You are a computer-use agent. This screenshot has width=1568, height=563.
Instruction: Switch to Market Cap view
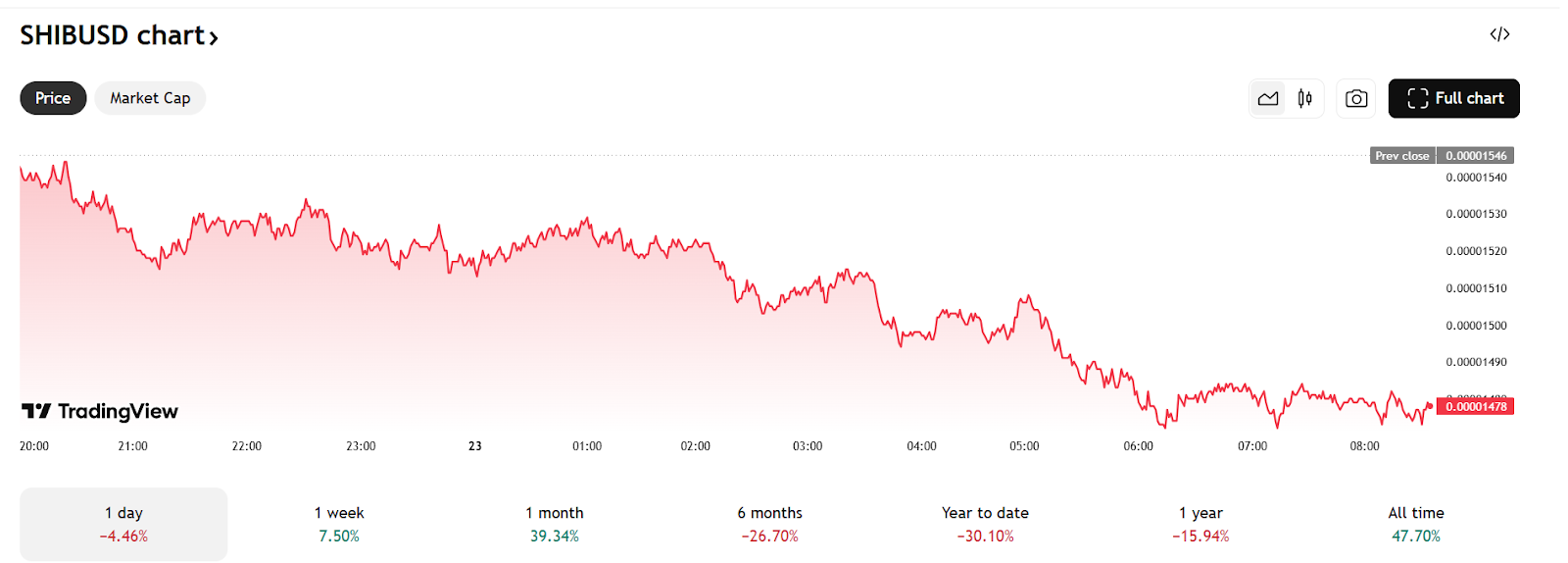[x=150, y=98]
